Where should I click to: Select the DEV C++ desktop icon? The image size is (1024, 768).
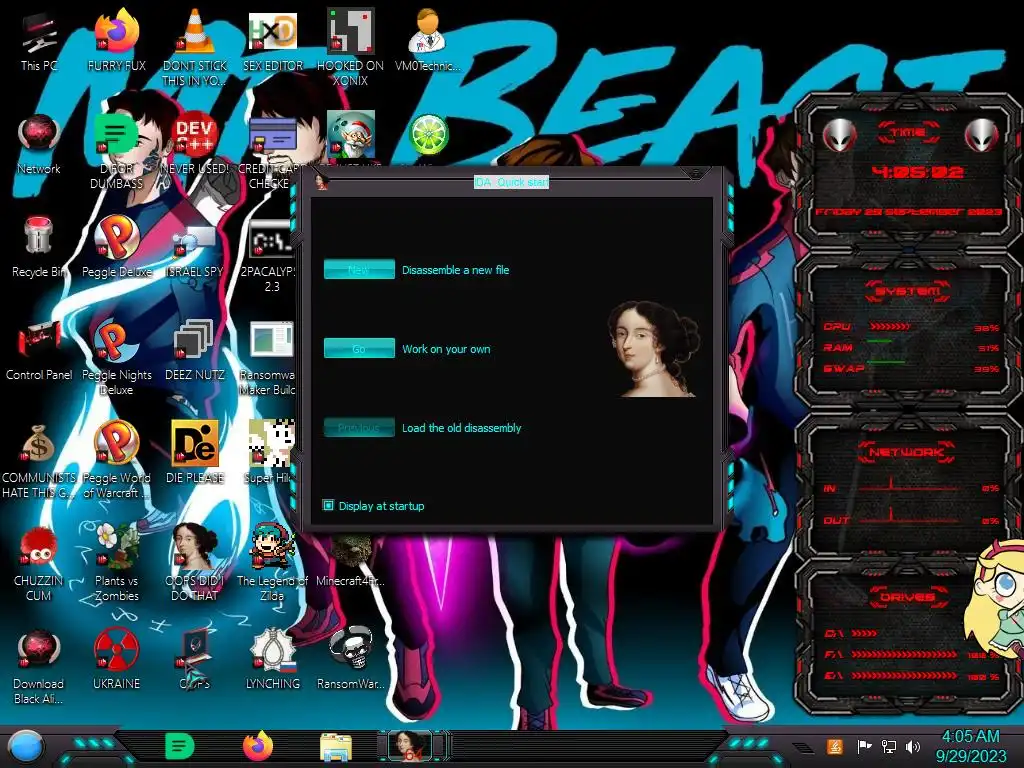tap(195, 144)
